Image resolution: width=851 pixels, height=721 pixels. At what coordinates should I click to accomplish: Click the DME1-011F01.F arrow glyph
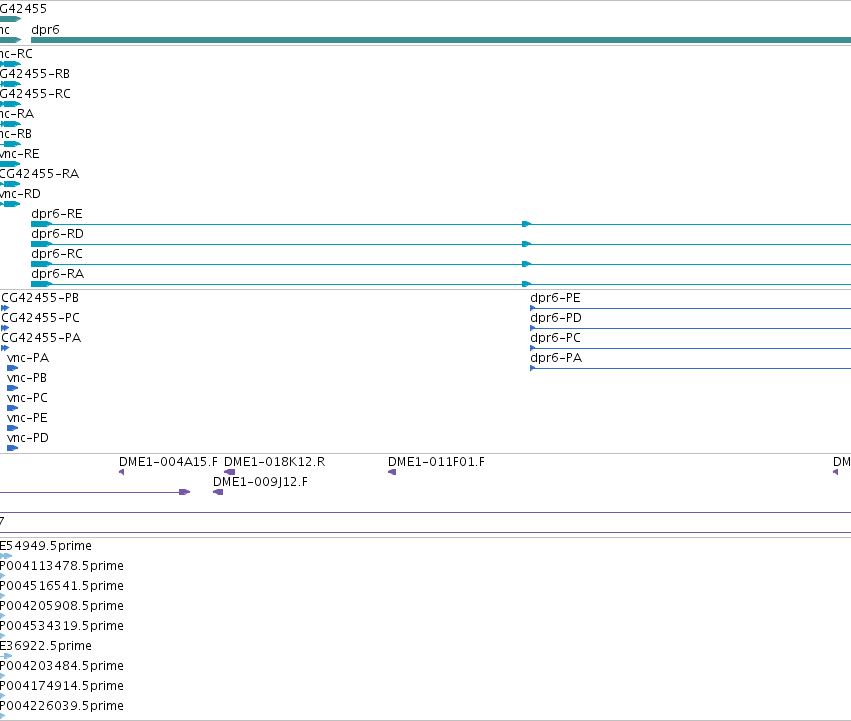[x=392, y=472]
